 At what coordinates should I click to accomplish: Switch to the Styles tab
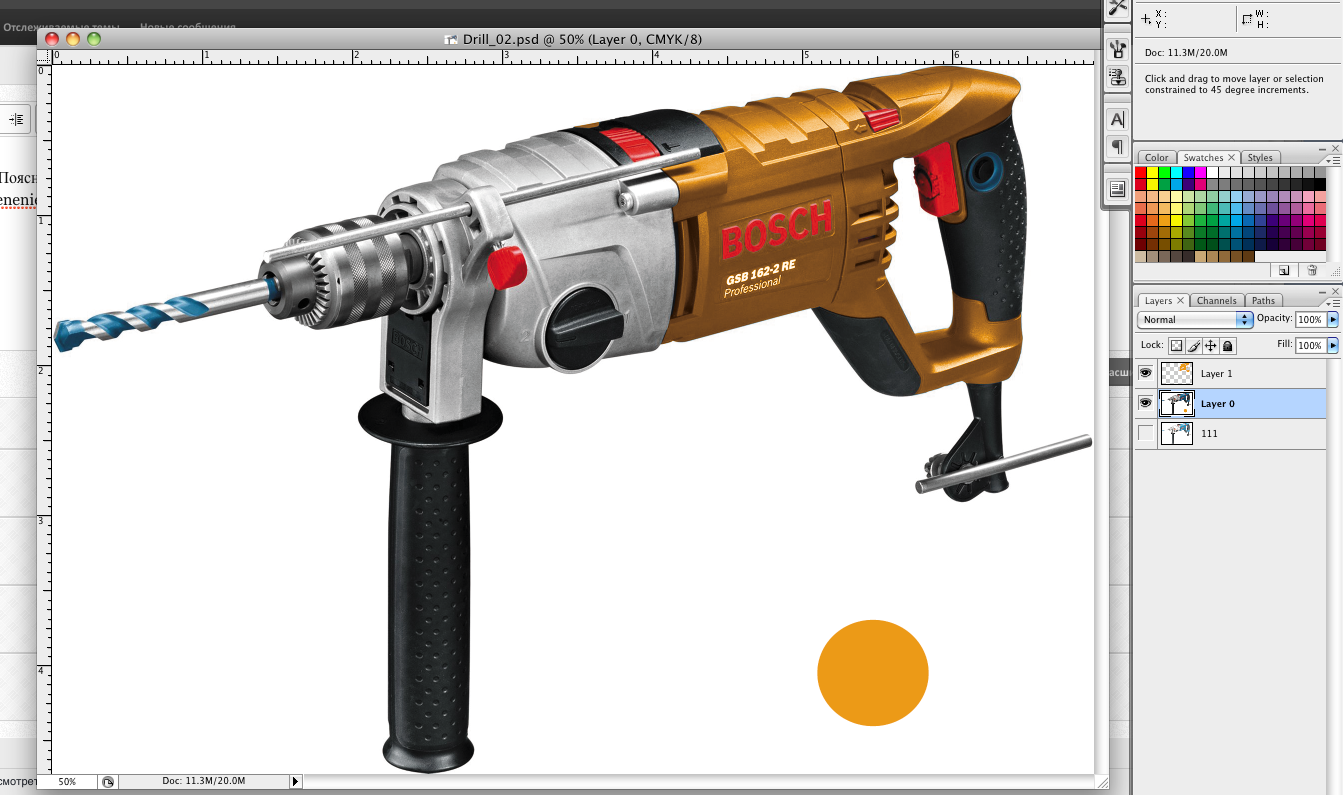tap(1260, 158)
